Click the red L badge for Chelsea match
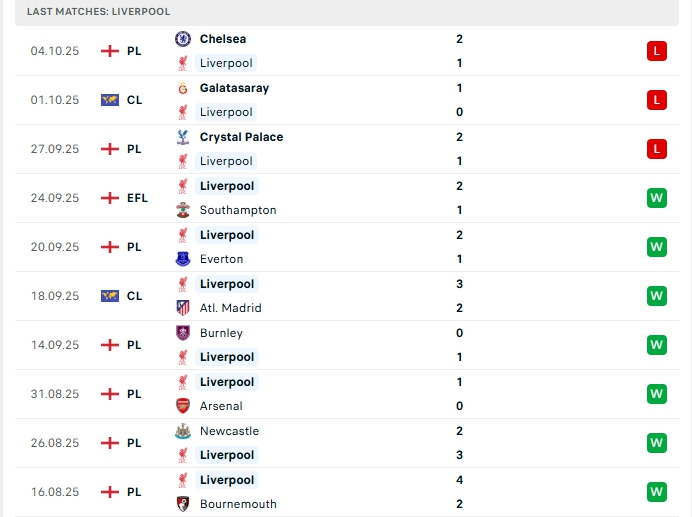This screenshot has height=517, width=692. click(656, 51)
